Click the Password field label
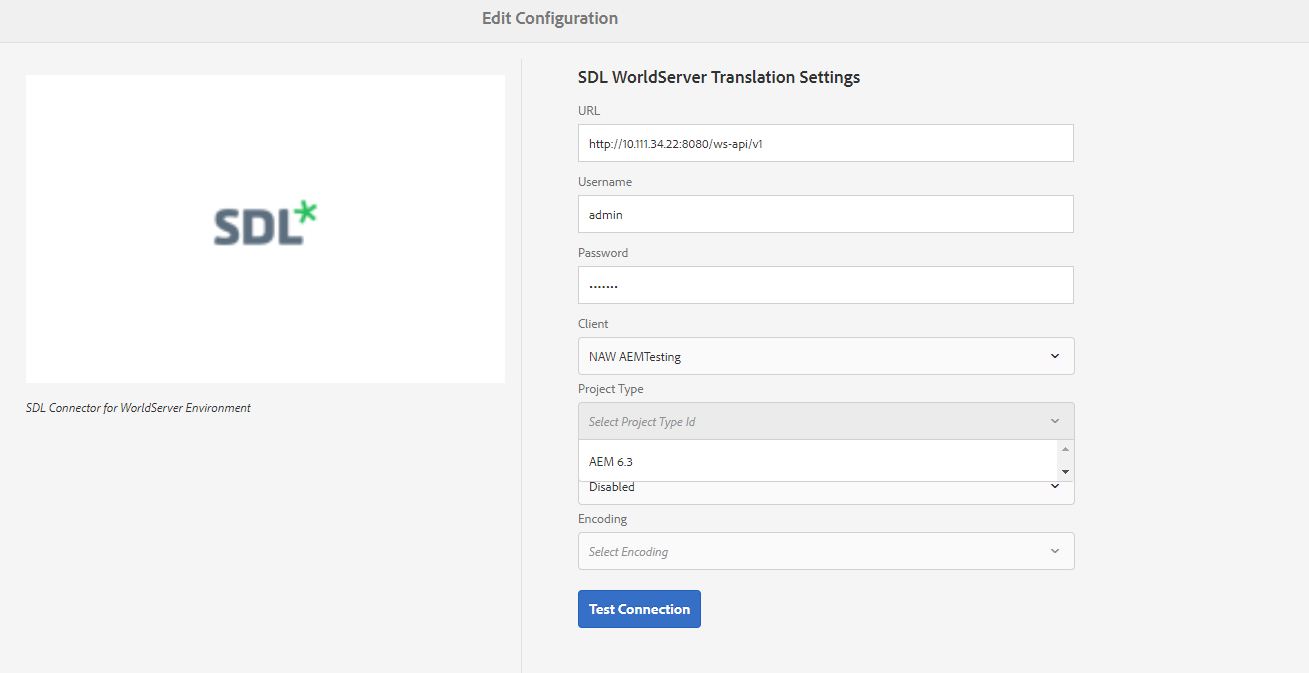Screen dimensions: 1309x673 603,253
